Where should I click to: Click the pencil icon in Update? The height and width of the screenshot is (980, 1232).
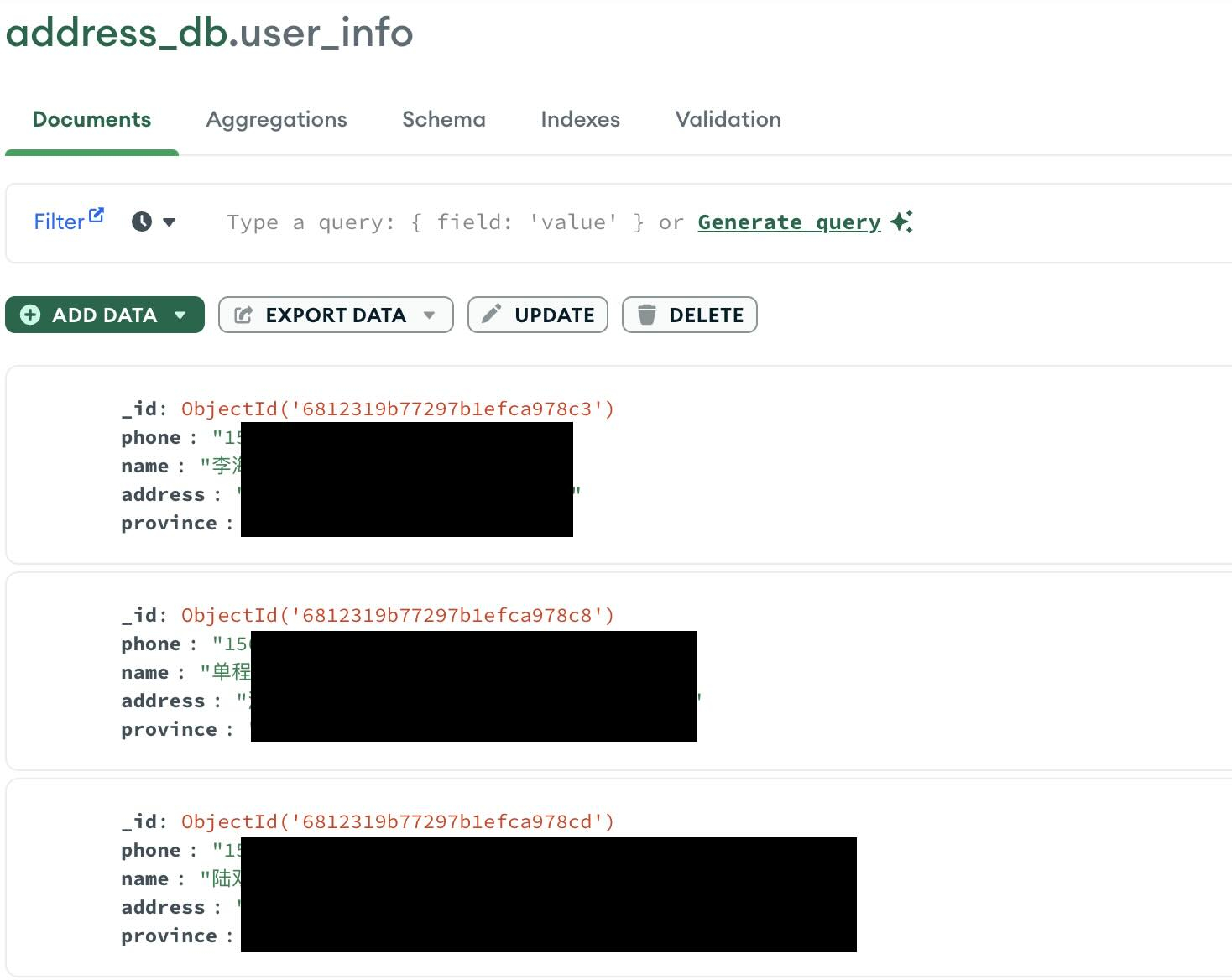(x=492, y=314)
